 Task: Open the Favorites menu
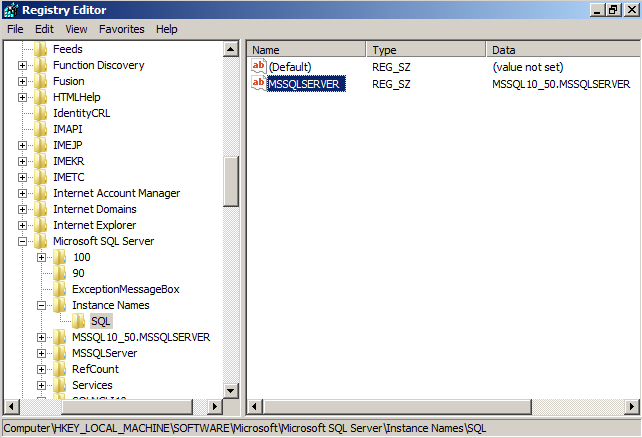122,29
